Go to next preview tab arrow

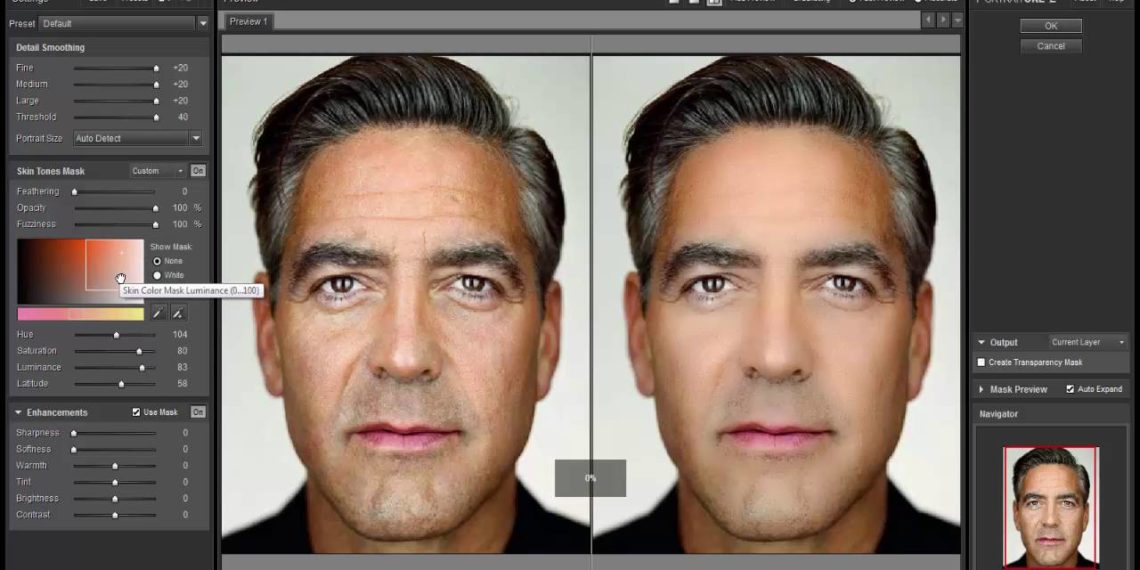pos(943,20)
